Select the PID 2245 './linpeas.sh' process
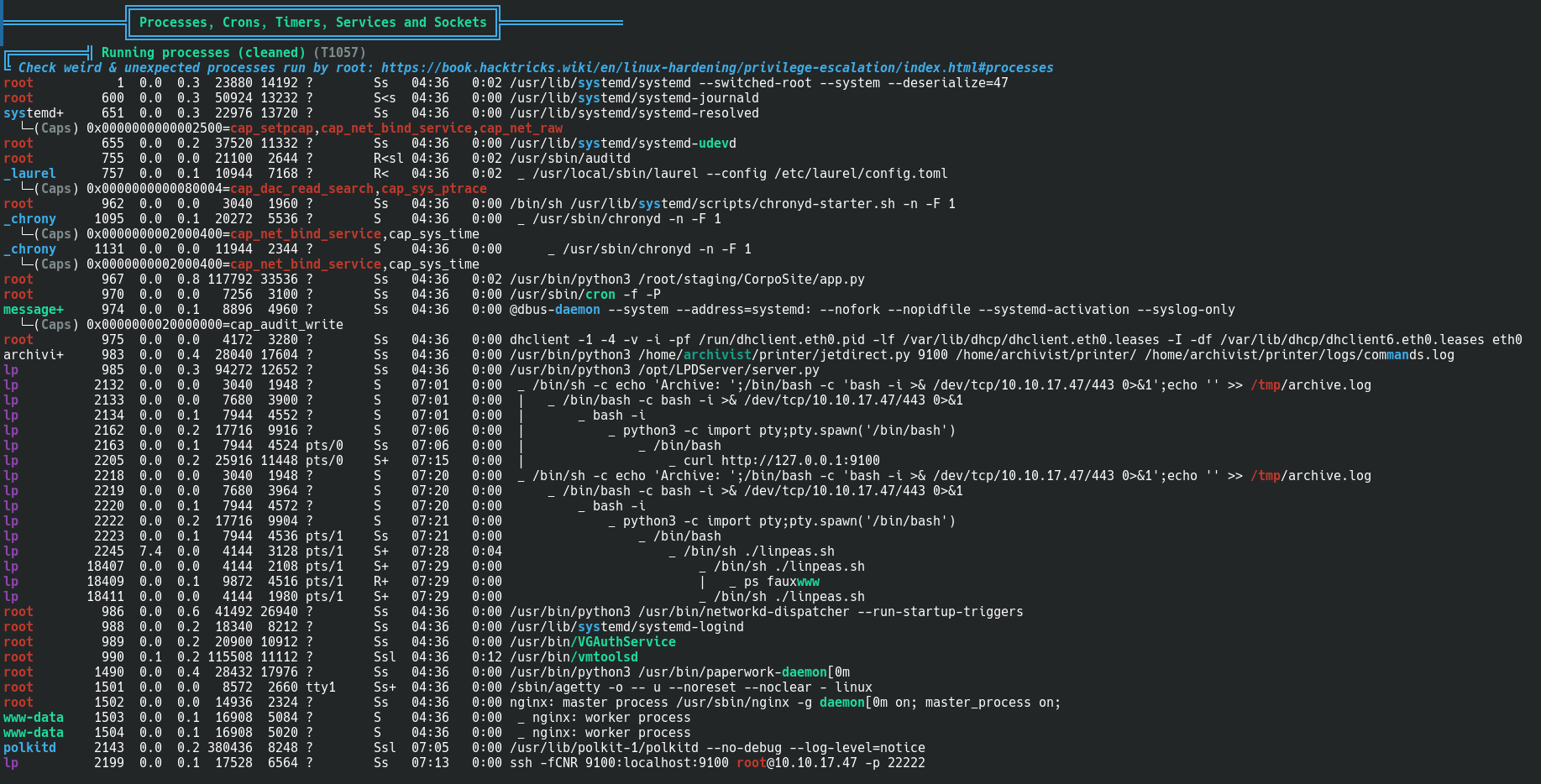The height and width of the screenshot is (784, 1541). (x=759, y=551)
